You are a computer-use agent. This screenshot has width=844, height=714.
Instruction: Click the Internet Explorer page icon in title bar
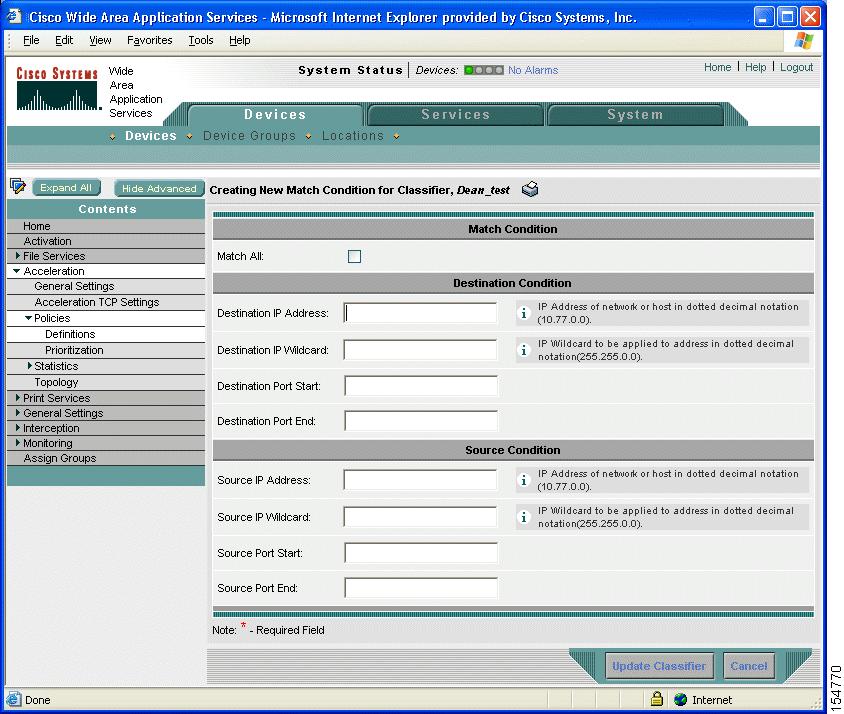(15, 17)
